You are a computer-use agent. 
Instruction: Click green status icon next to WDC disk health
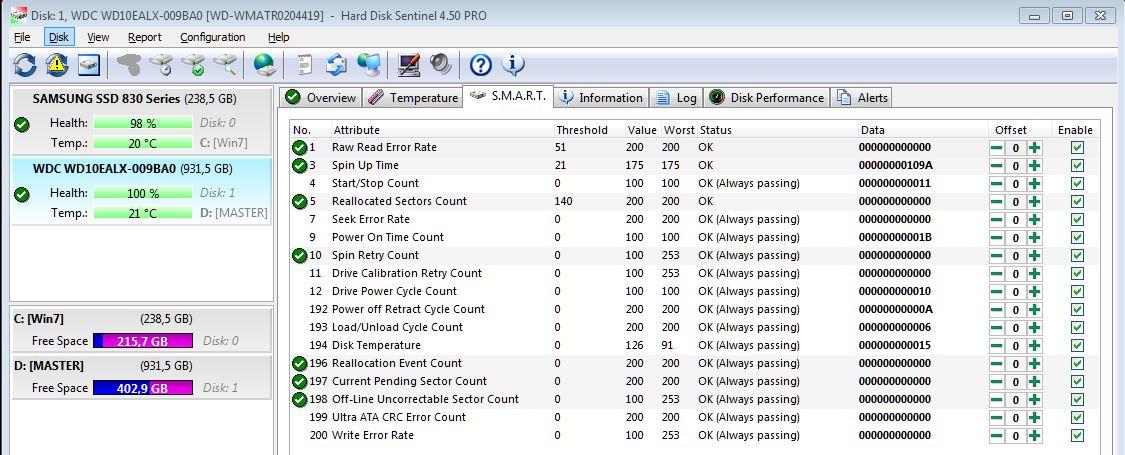click(22, 194)
